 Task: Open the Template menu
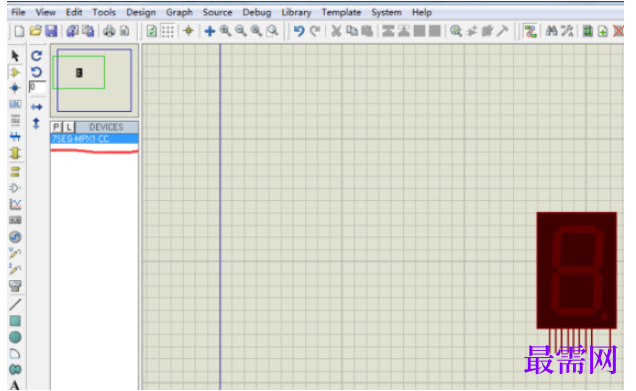[x=341, y=13]
